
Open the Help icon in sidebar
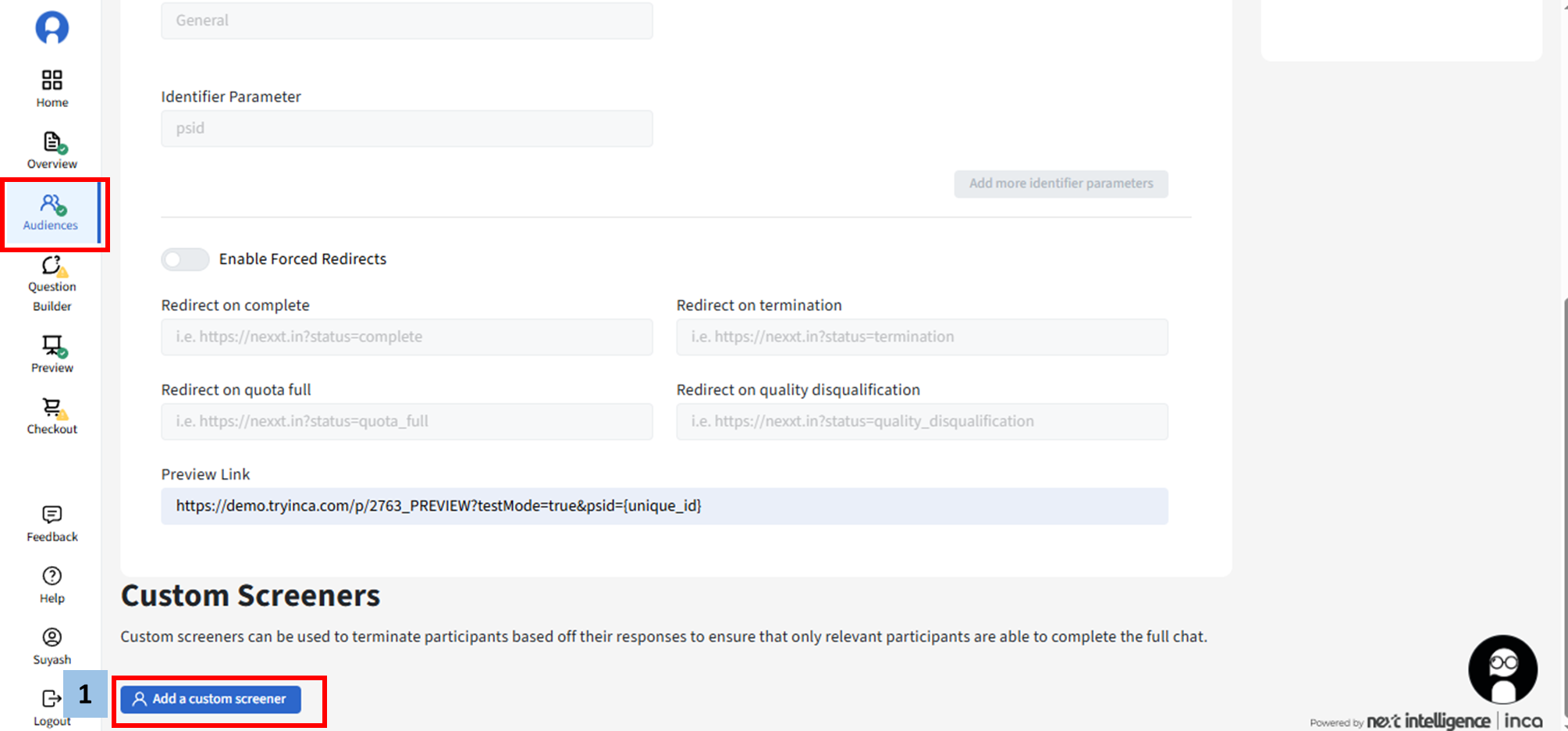[52, 576]
